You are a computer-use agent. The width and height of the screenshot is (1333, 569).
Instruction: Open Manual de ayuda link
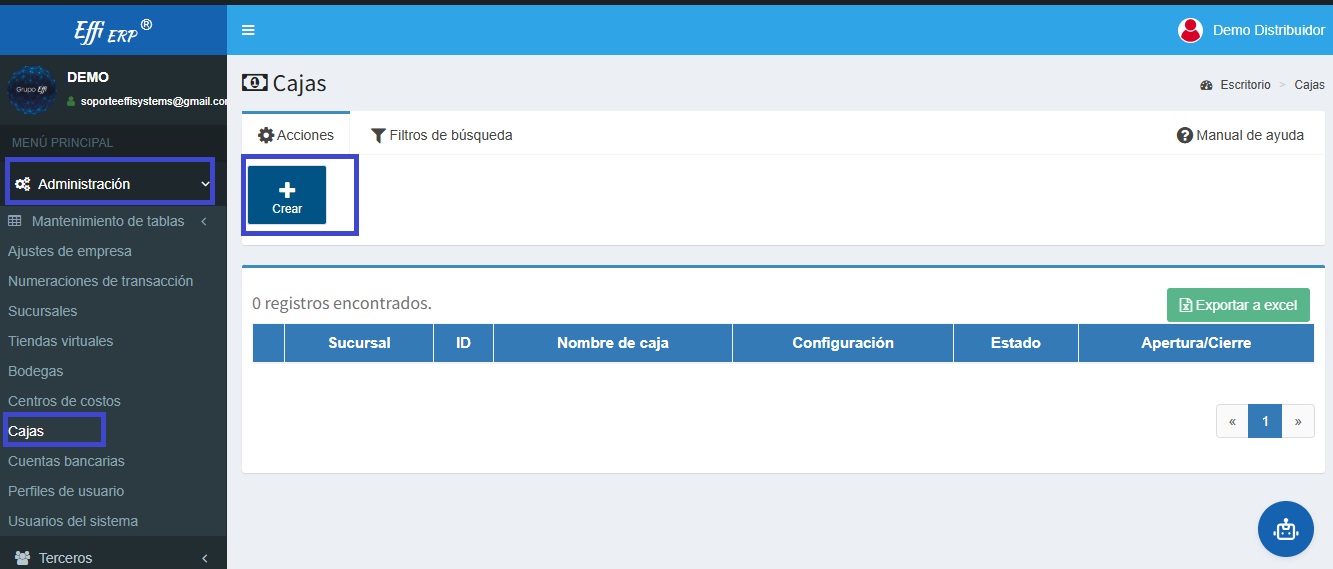click(x=1240, y=135)
